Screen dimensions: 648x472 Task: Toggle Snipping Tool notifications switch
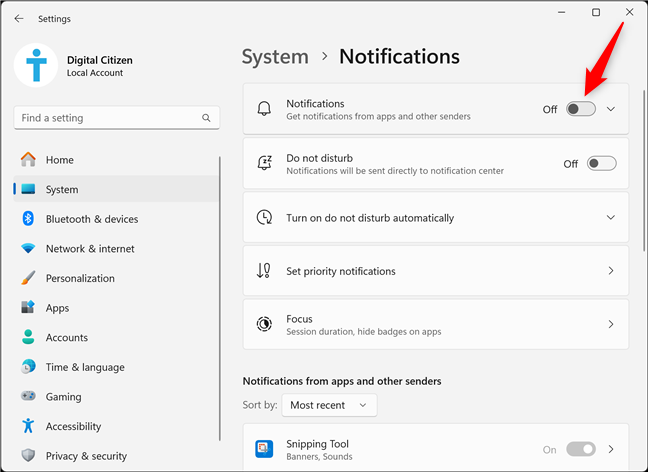coord(581,449)
